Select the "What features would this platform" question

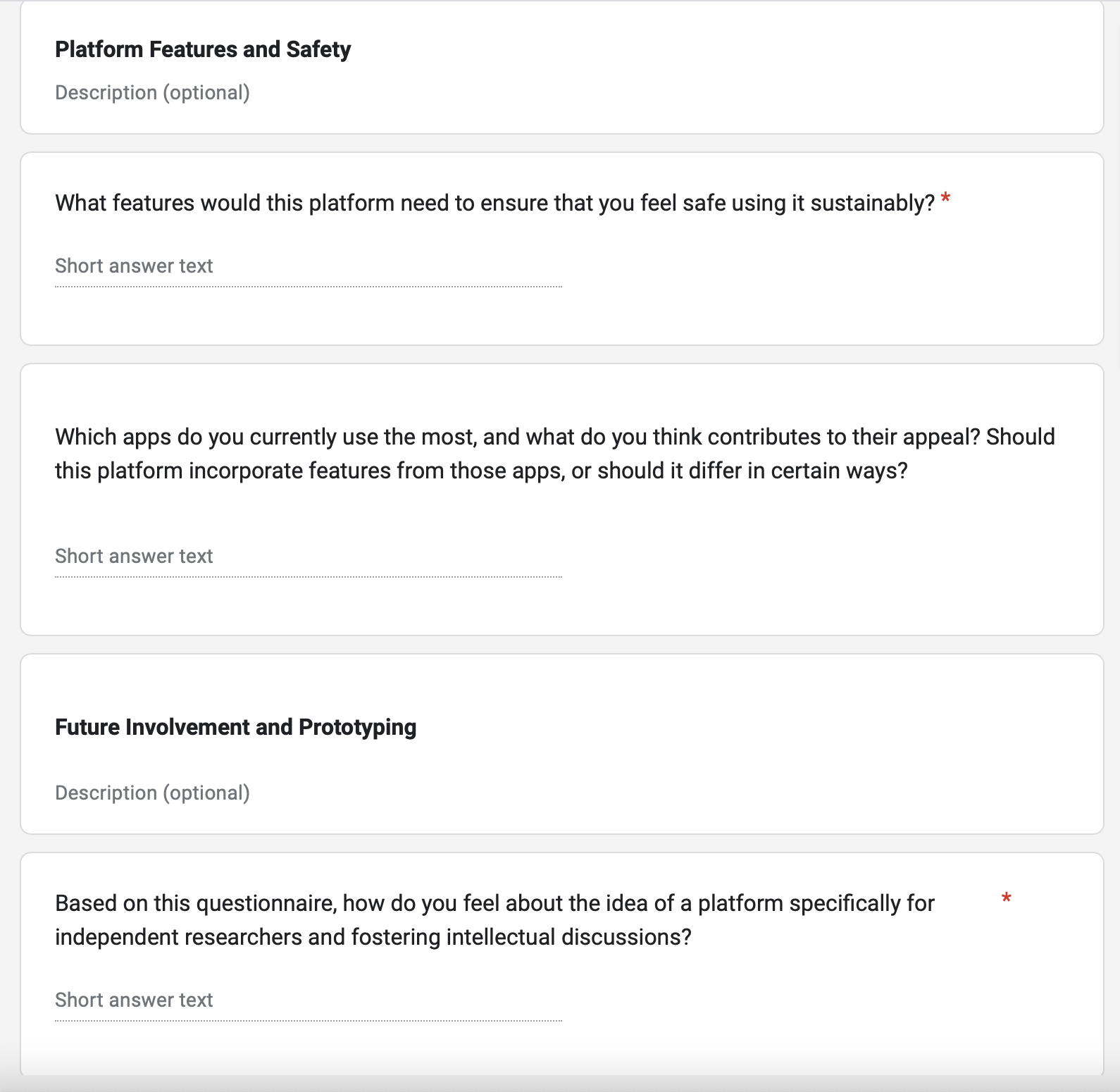[x=494, y=203]
